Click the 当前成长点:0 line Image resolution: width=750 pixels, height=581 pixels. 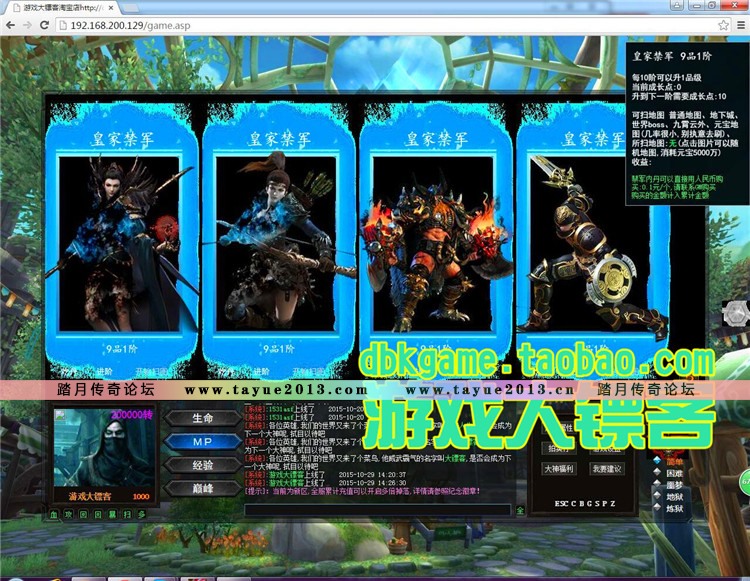coord(656,87)
